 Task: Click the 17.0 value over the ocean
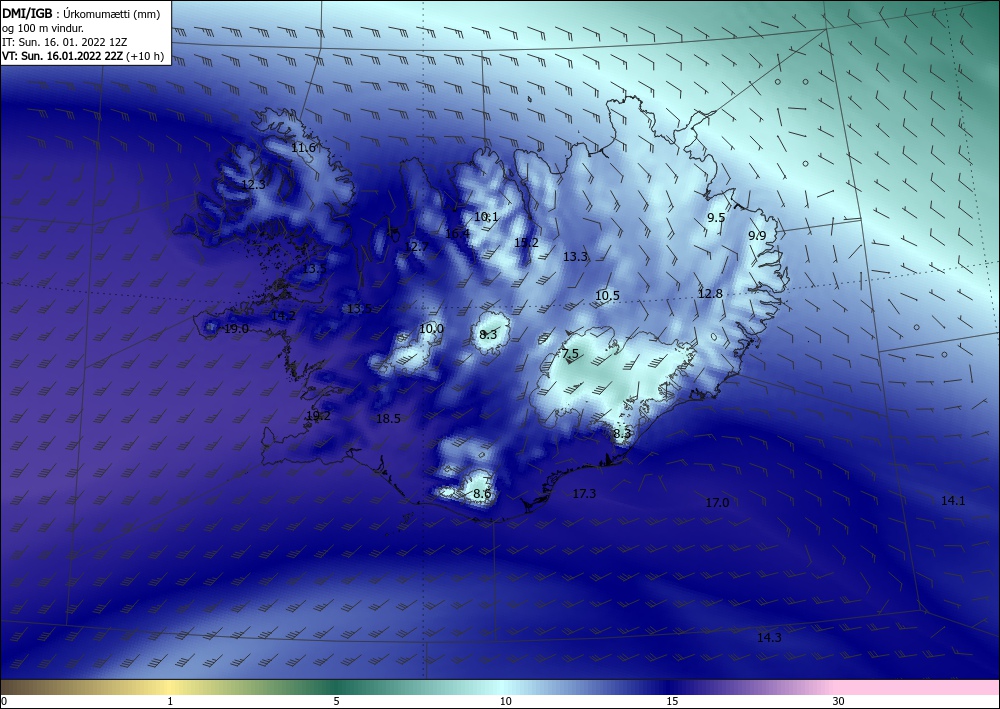click(x=717, y=503)
